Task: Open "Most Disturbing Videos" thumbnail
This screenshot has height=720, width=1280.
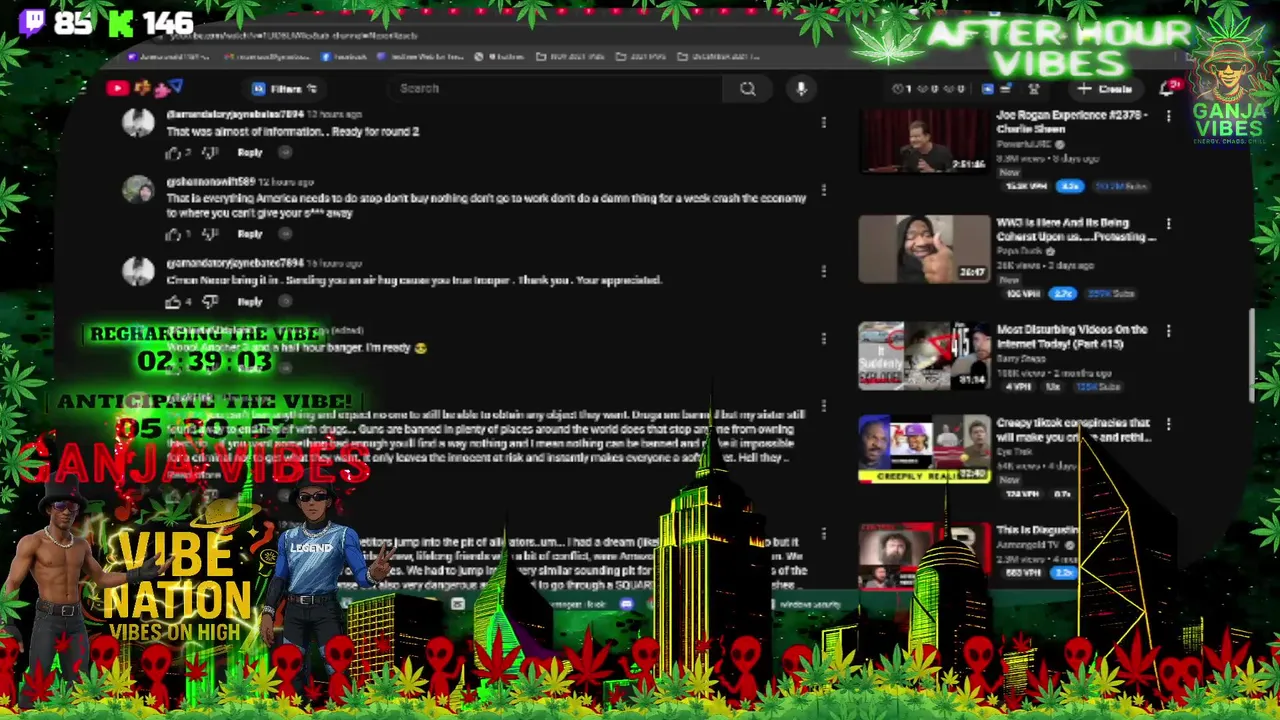Action: click(924, 355)
